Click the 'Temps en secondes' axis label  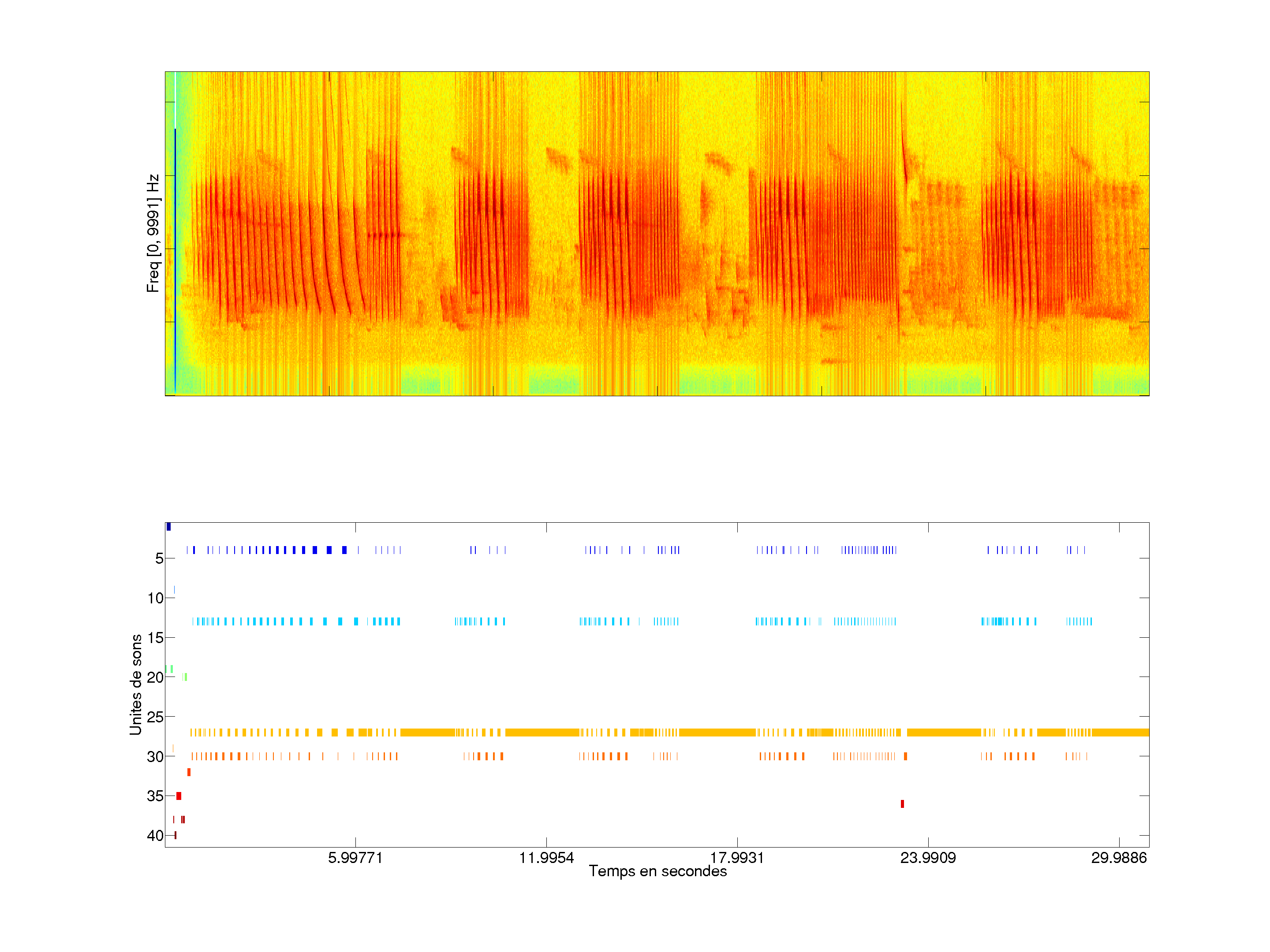click(657, 871)
